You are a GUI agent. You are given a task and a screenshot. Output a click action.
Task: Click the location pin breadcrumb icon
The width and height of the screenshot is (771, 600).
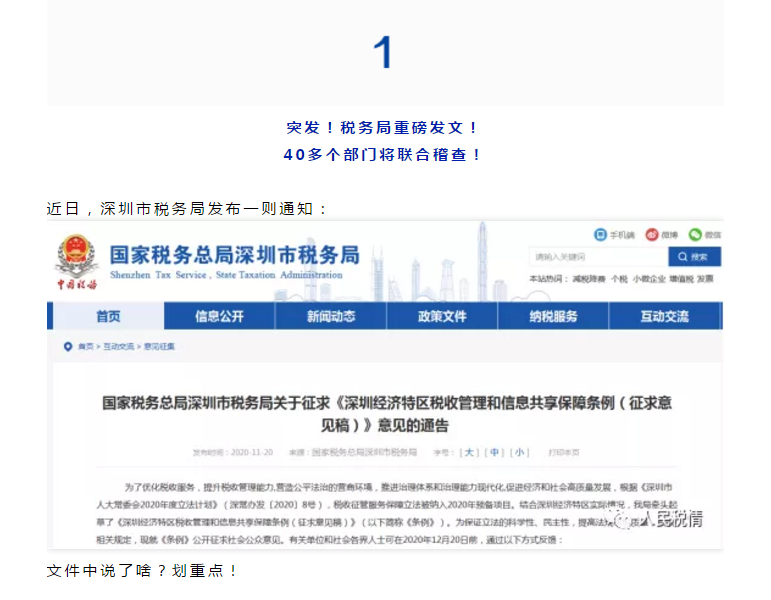68,347
